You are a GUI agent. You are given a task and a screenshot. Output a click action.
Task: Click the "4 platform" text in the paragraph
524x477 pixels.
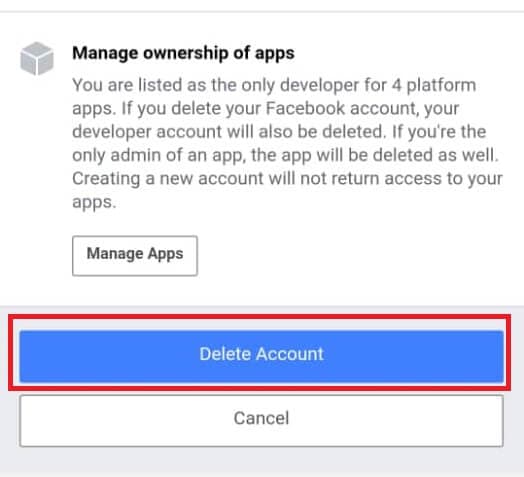(434, 86)
